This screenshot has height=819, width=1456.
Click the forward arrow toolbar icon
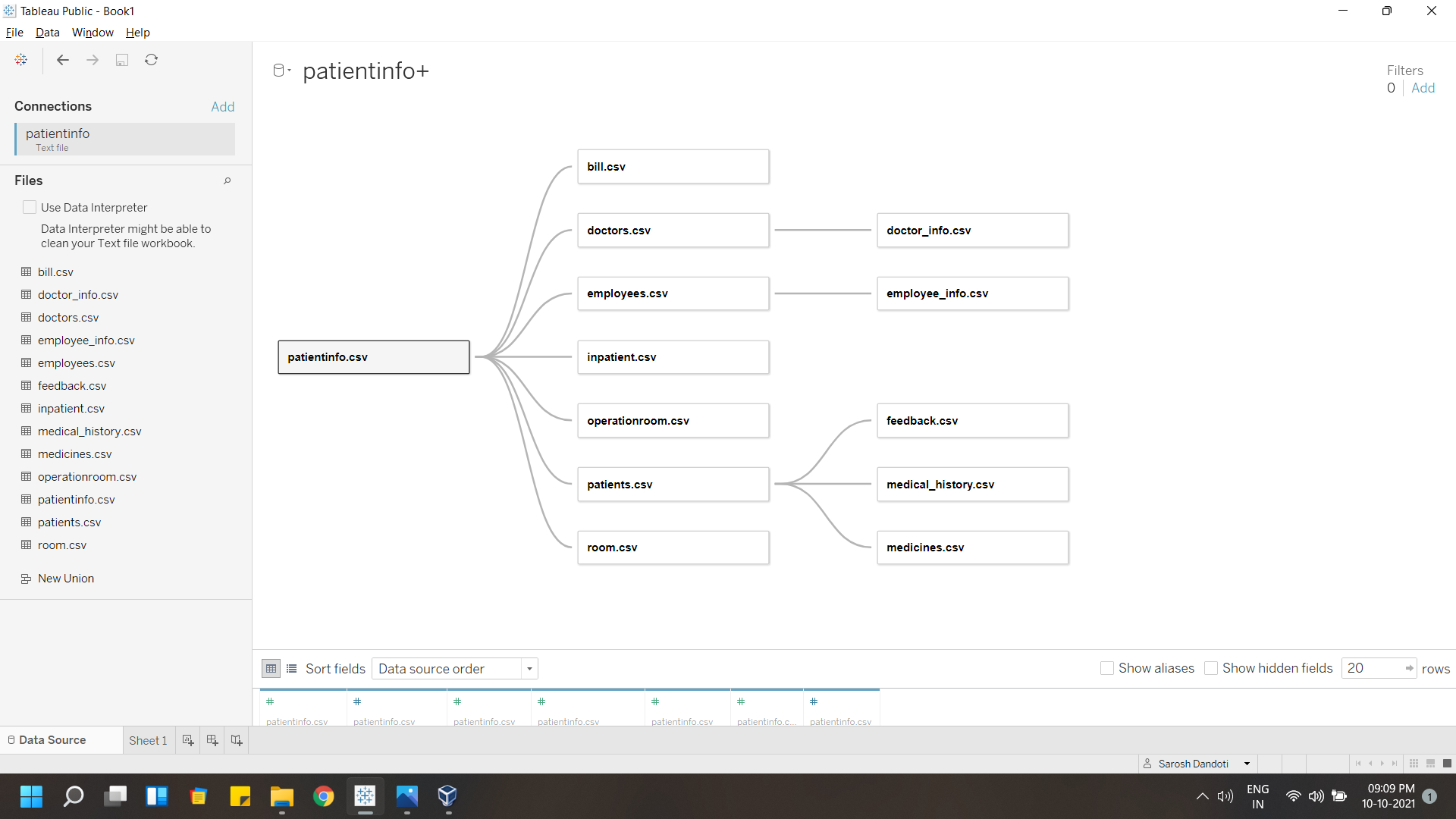pyautogui.click(x=93, y=60)
